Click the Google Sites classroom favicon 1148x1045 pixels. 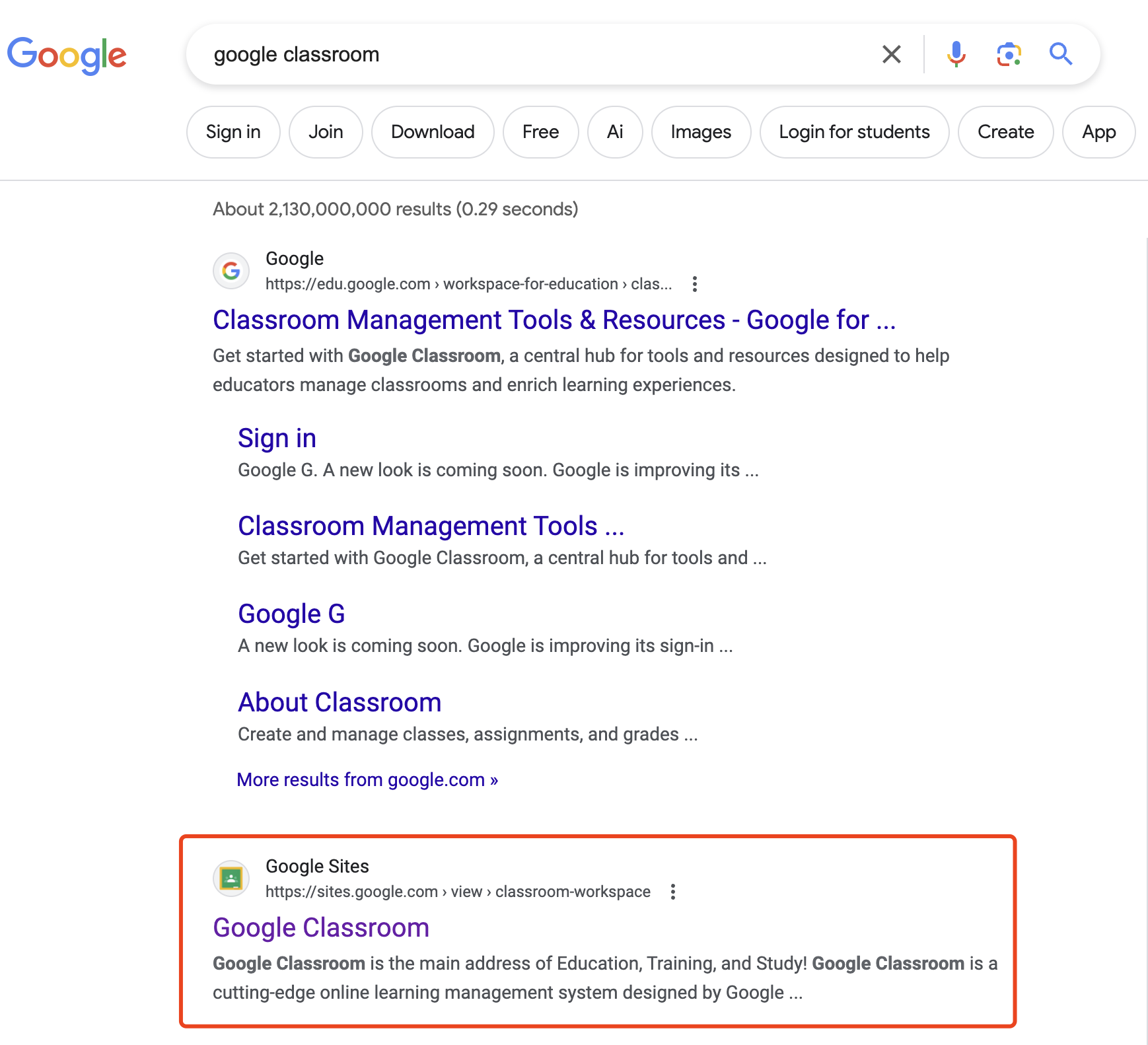pyautogui.click(x=231, y=879)
